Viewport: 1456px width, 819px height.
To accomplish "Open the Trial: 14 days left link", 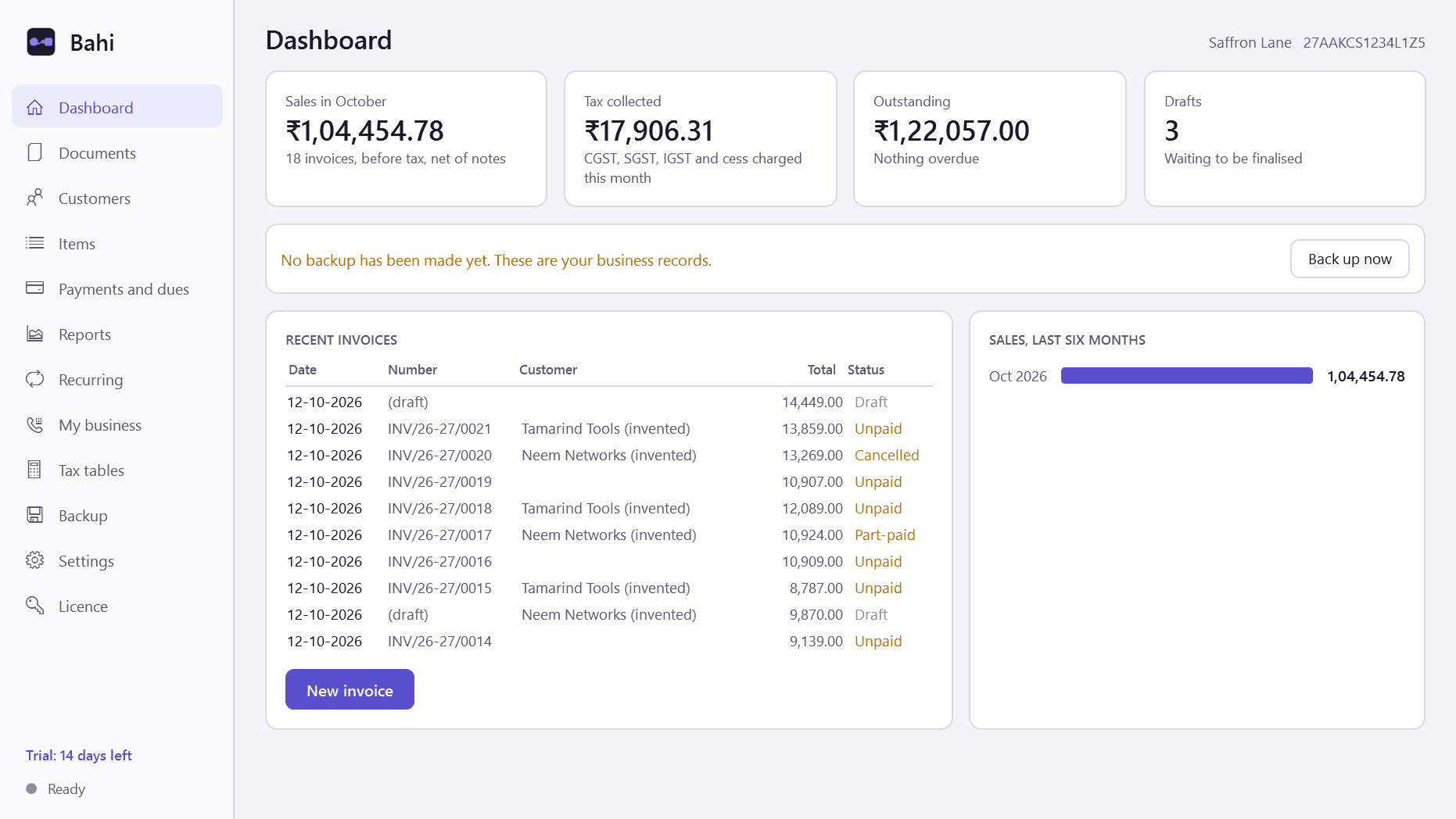I will [79, 755].
